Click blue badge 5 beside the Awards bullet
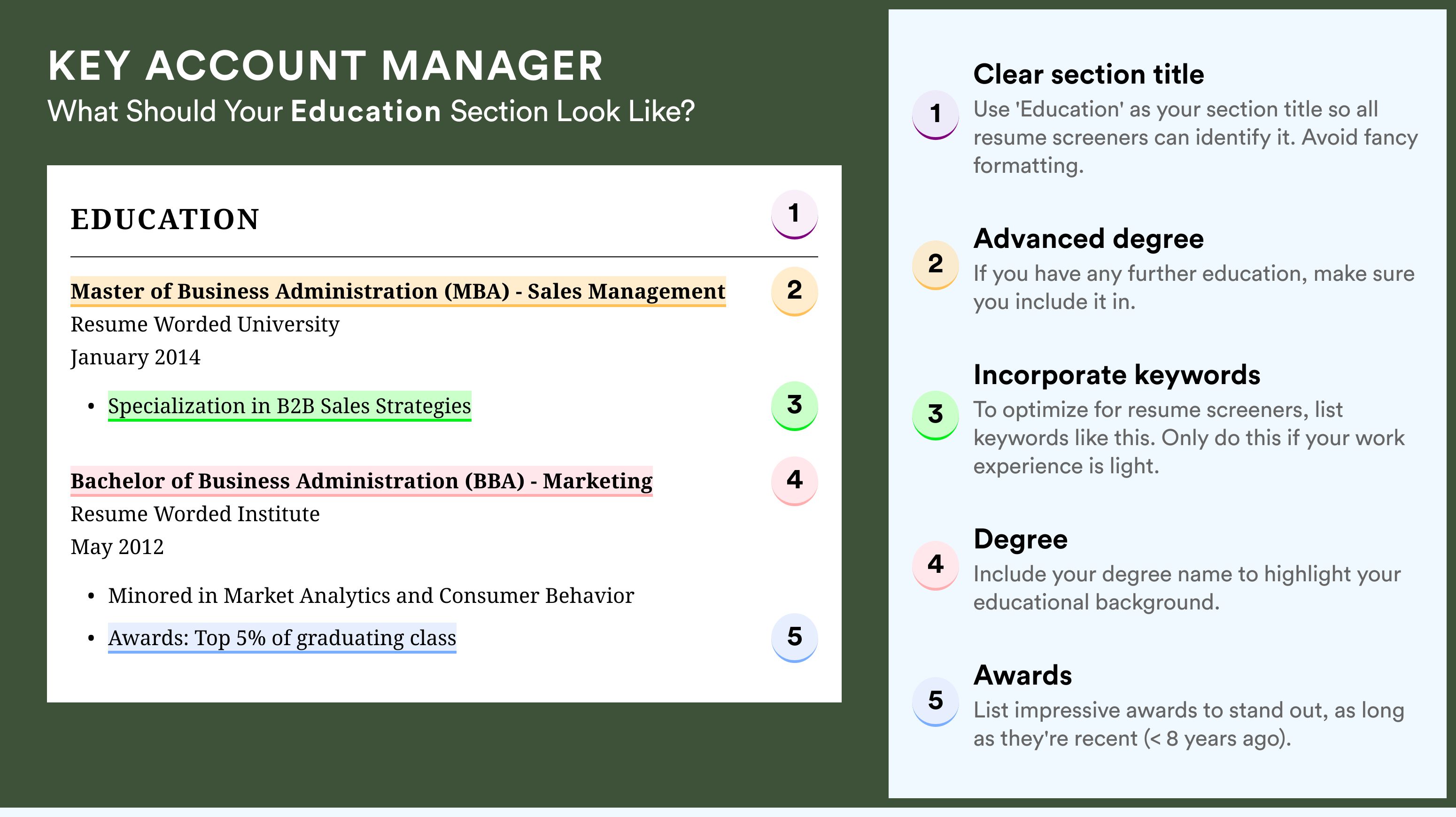Image resolution: width=1456 pixels, height=817 pixels. 794,638
